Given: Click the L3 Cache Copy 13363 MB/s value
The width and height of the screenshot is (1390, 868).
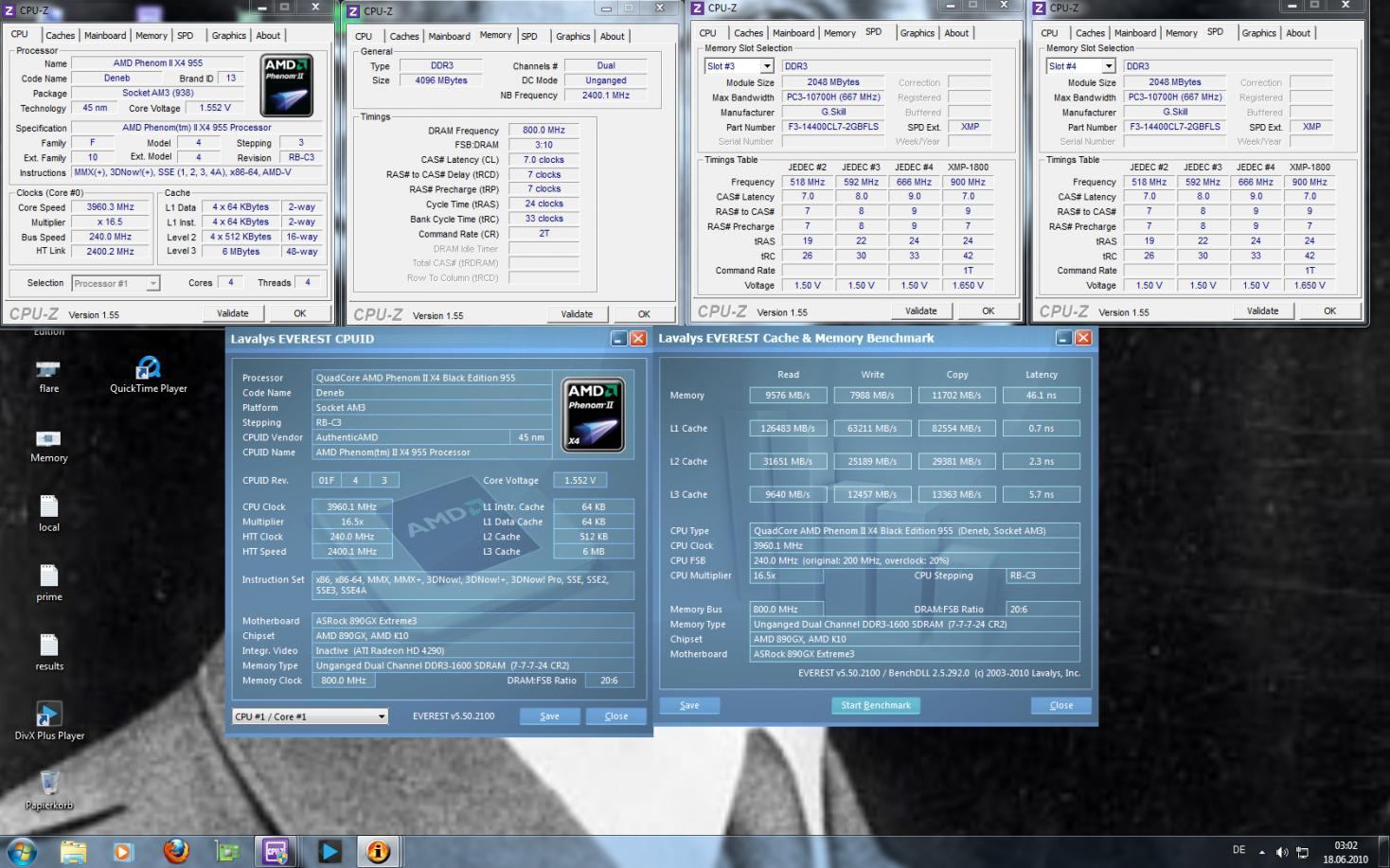Looking at the screenshot, I should (957, 494).
